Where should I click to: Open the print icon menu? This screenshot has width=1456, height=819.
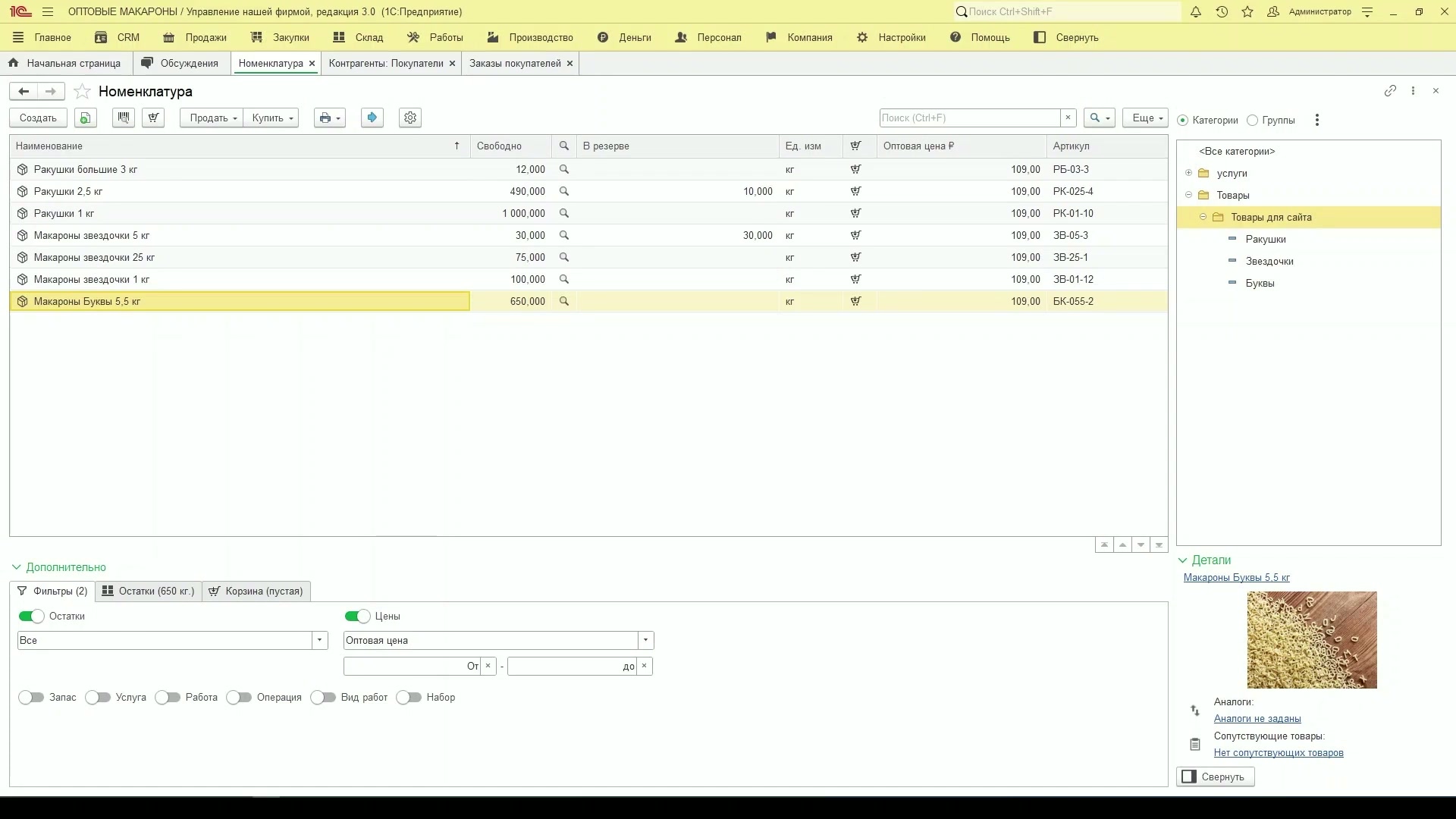click(330, 118)
